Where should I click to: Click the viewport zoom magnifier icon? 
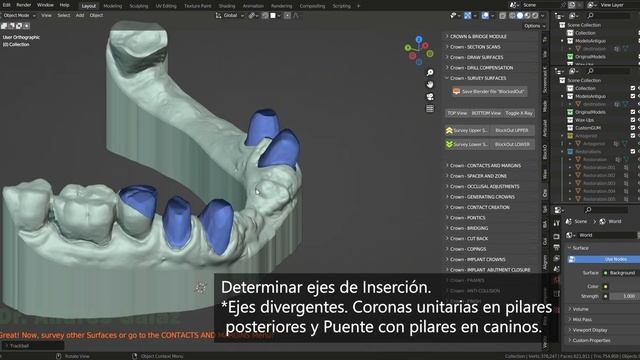point(430,73)
